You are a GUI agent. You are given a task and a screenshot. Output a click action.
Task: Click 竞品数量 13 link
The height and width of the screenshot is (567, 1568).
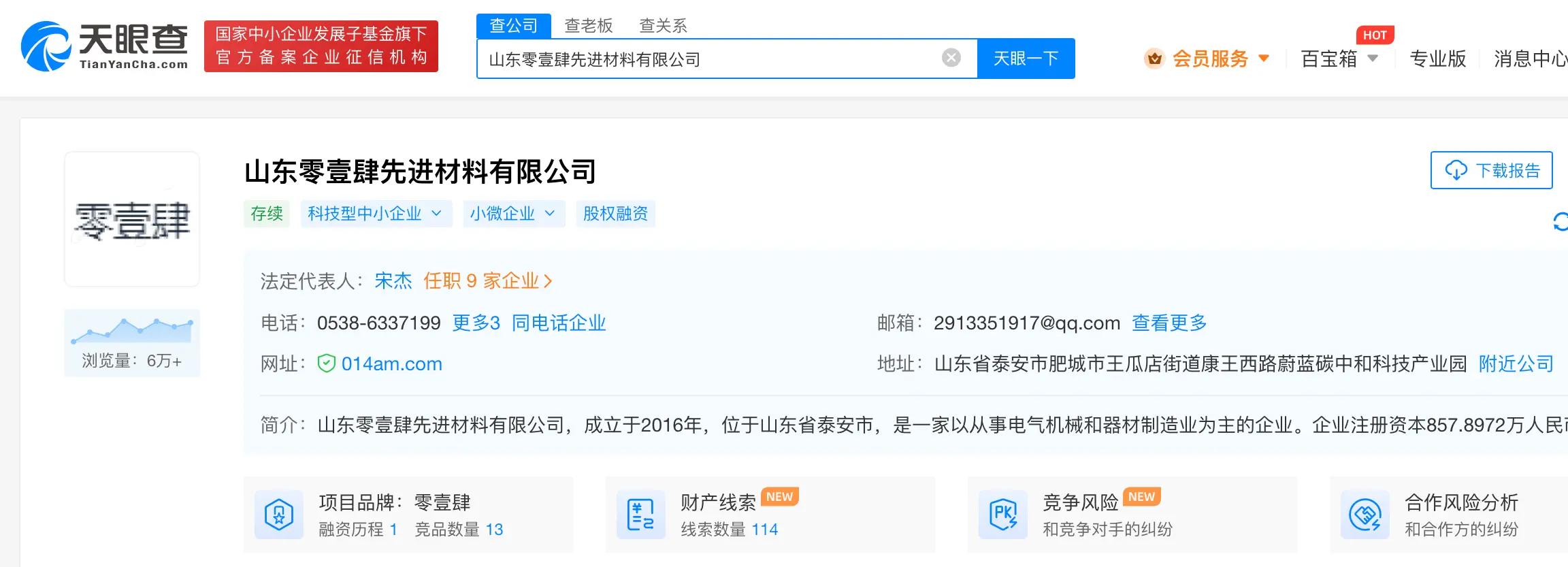(459, 530)
